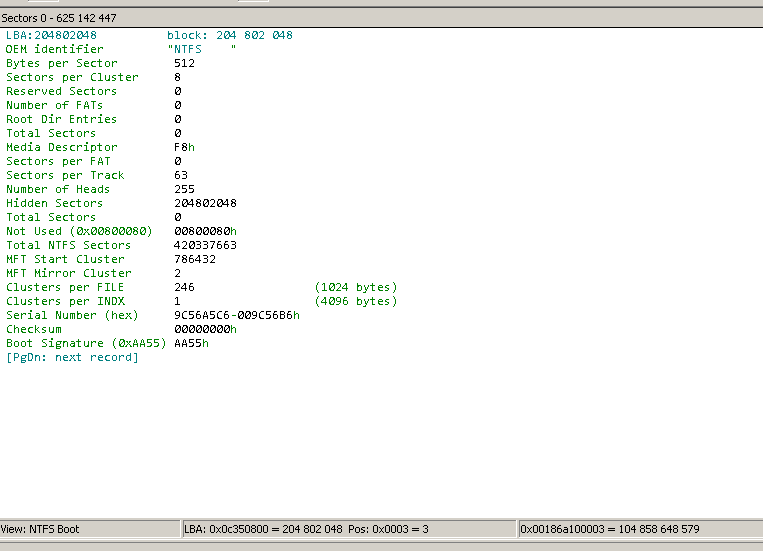Click the 'Media Descriptor' label
This screenshot has width=763, height=551.
coord(62,147)
